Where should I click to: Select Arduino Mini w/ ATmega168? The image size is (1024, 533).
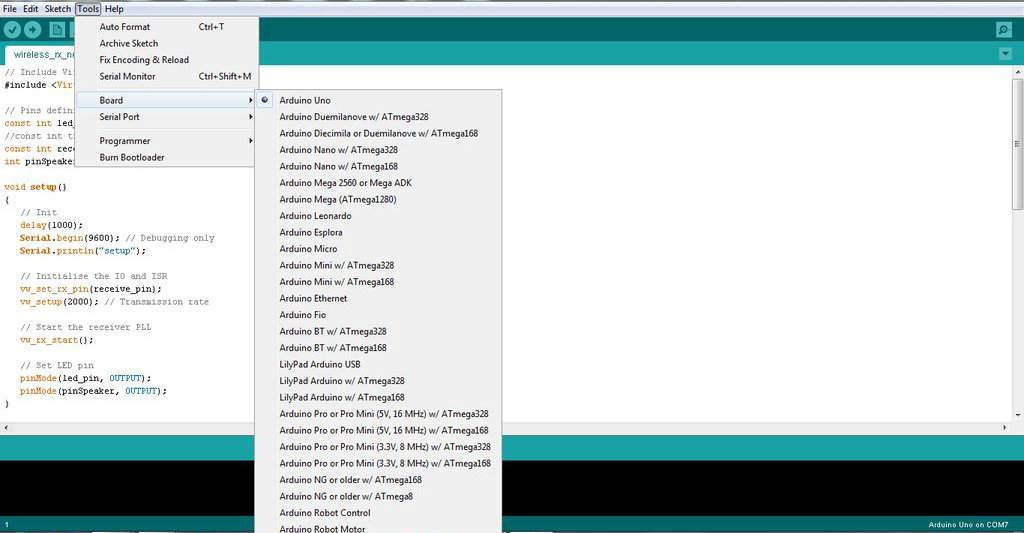(378, 282)
